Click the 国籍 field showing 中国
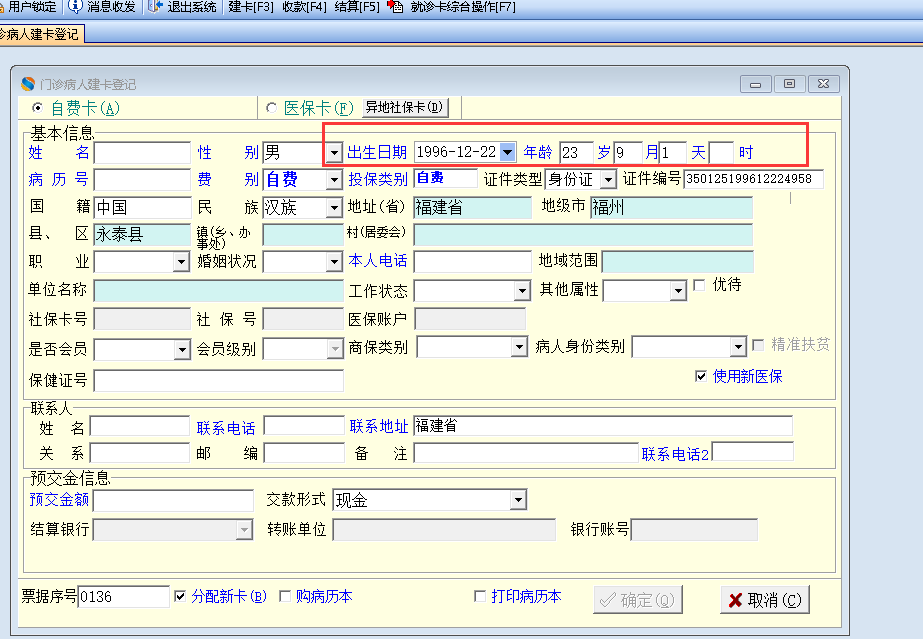The image size is (923, 639). tap(142, 207)
